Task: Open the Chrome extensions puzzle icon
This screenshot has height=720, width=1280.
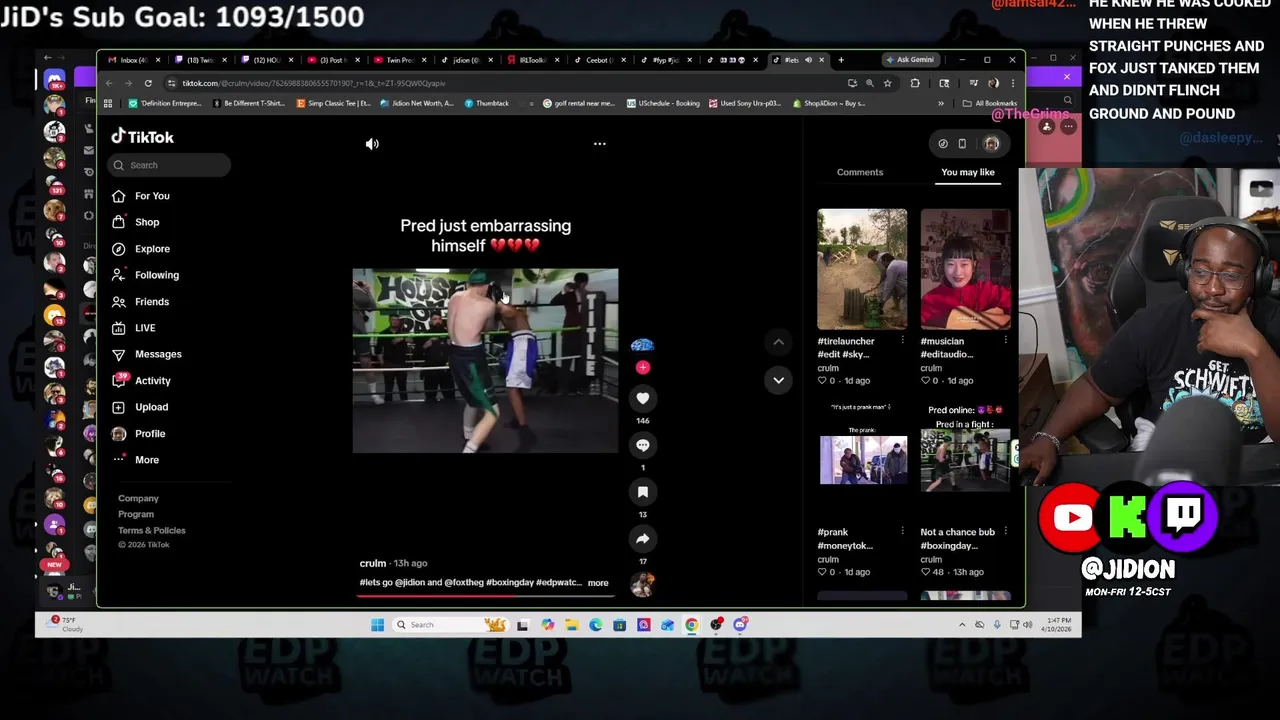Action: coord(915,83)
